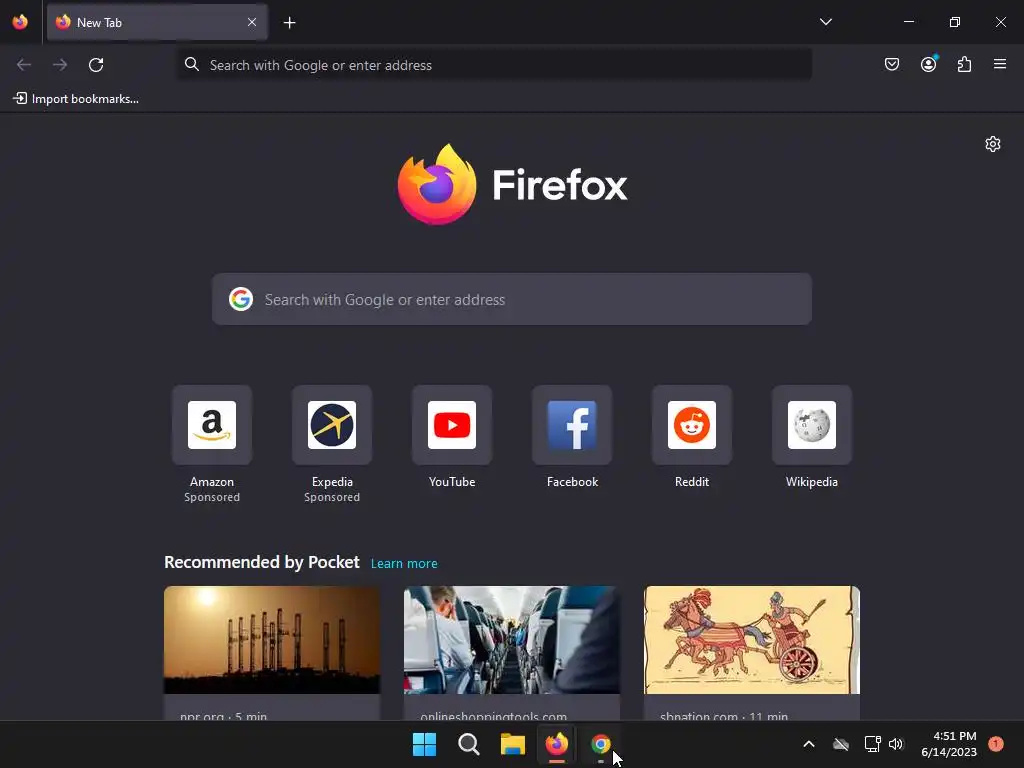This screenshot has width=1024, height=768.
Task: Close the New Tab tab
Action: tap(252, 22)
